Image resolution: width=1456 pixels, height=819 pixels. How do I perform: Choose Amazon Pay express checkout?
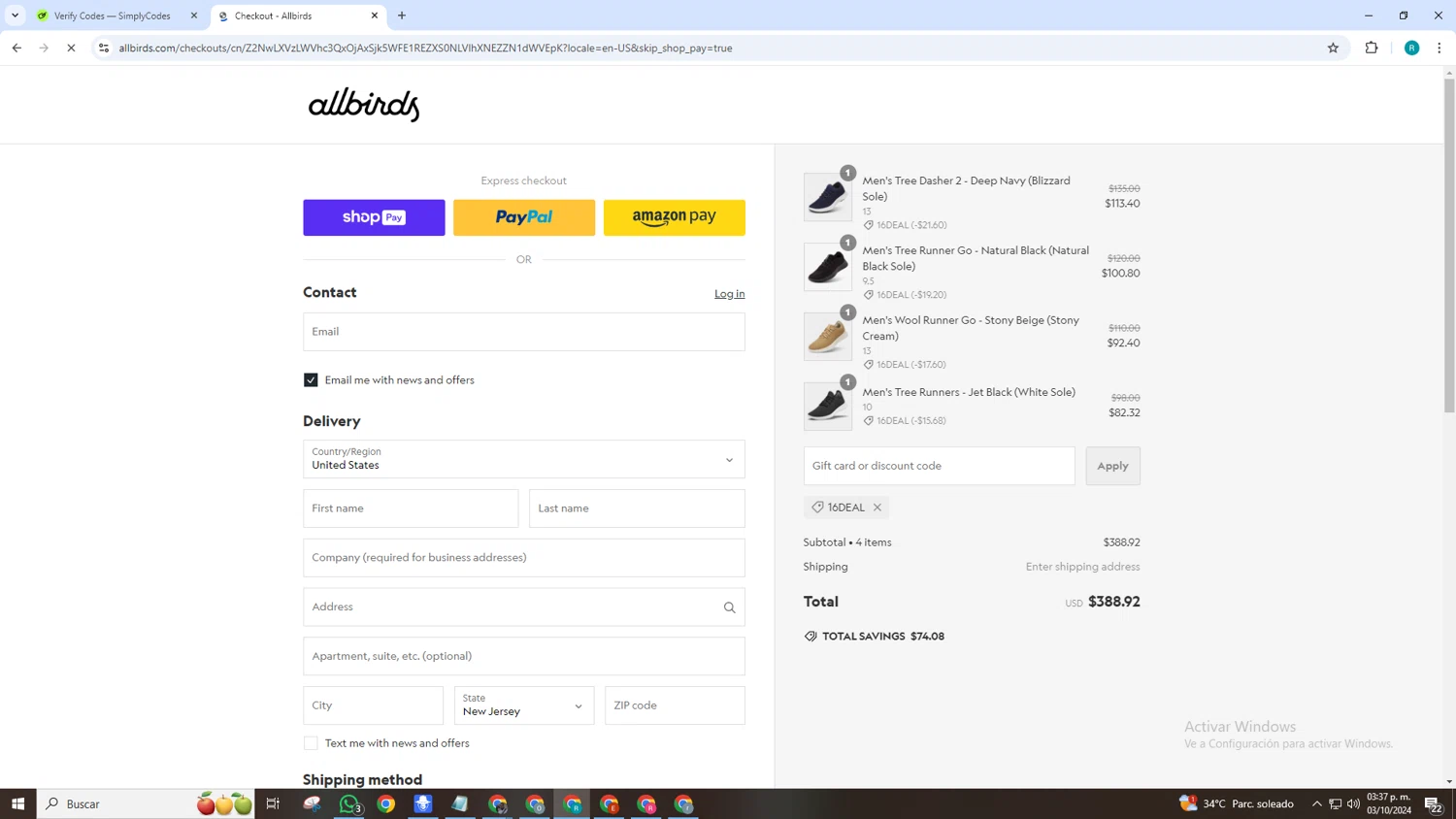(675, 217)
